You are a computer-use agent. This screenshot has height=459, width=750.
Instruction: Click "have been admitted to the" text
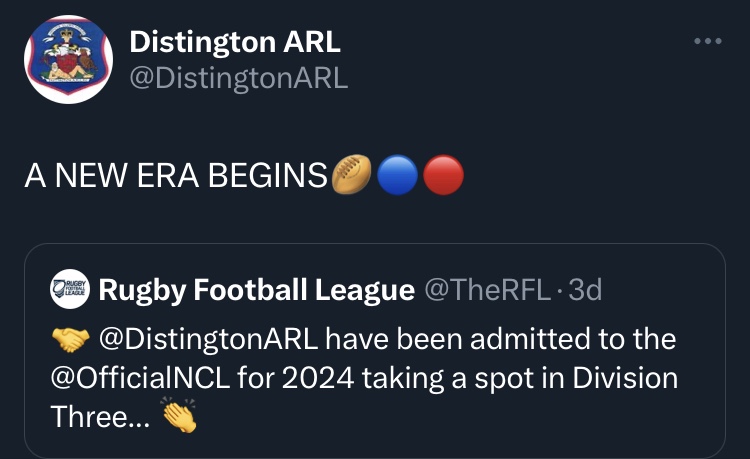[500, 340]
